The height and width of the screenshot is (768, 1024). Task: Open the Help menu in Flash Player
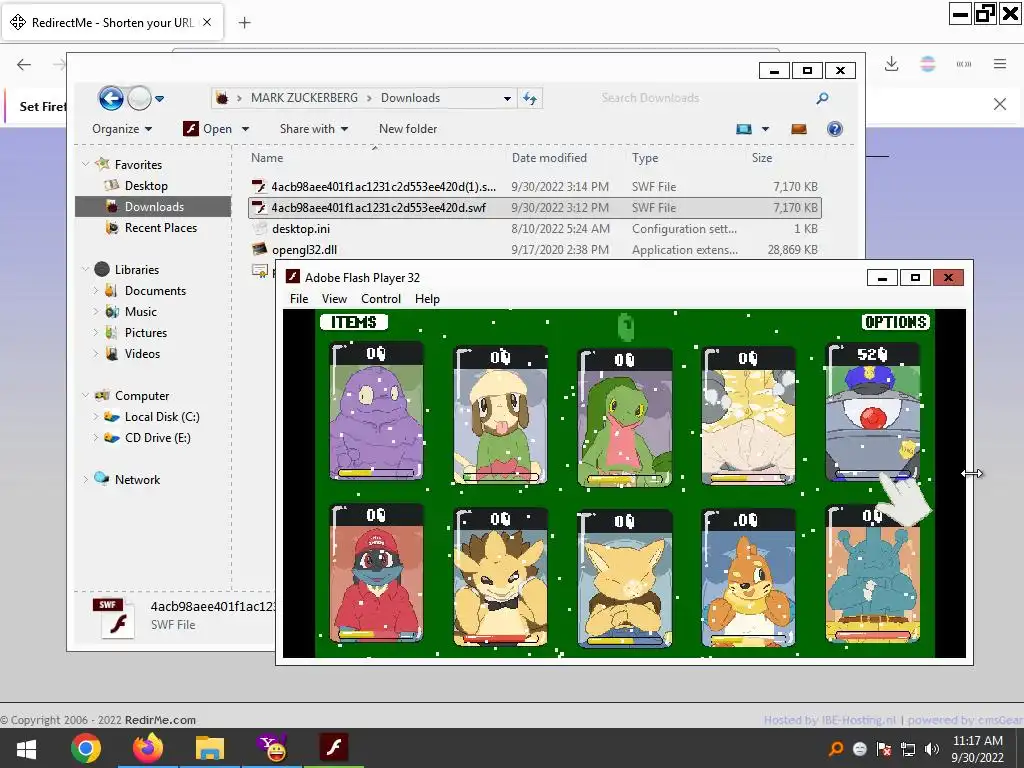(427, 298)
